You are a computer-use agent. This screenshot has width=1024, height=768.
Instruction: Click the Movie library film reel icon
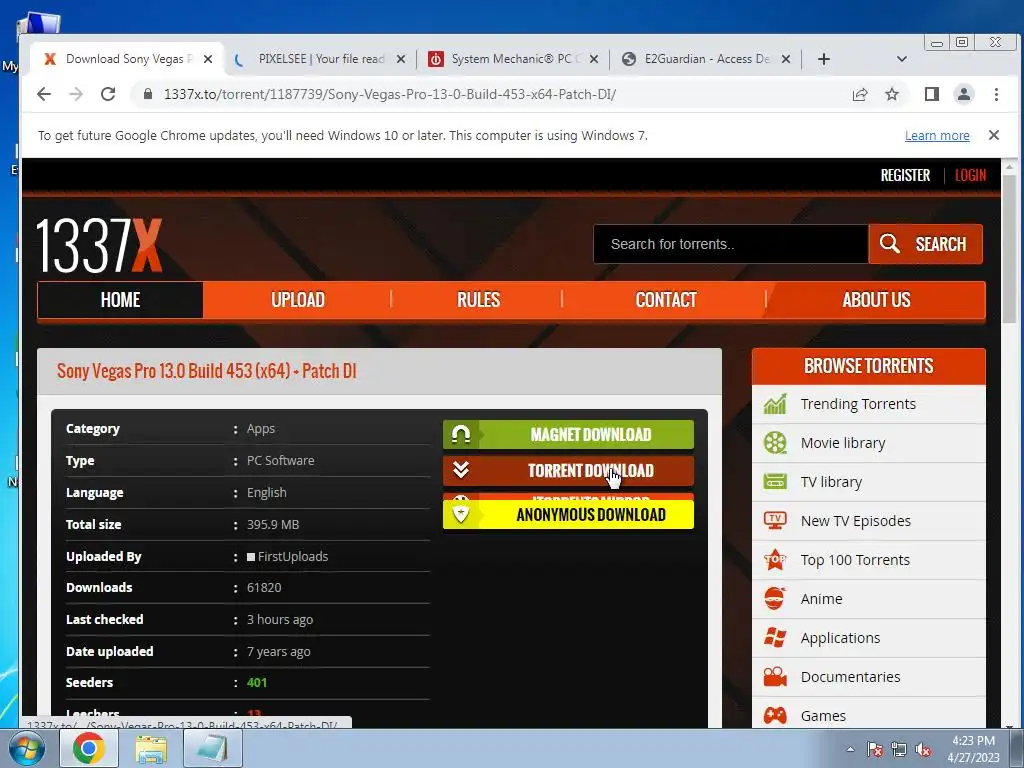coord(775,443)
